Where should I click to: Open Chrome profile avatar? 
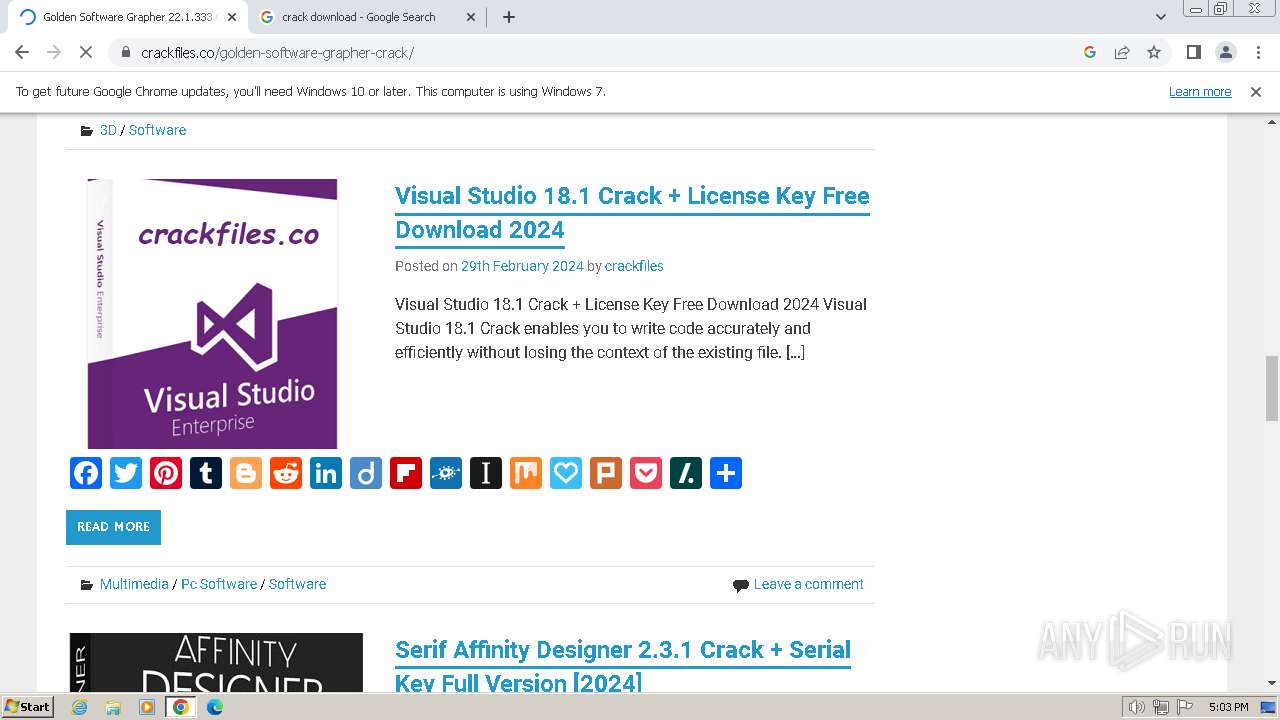point(1225,52)
